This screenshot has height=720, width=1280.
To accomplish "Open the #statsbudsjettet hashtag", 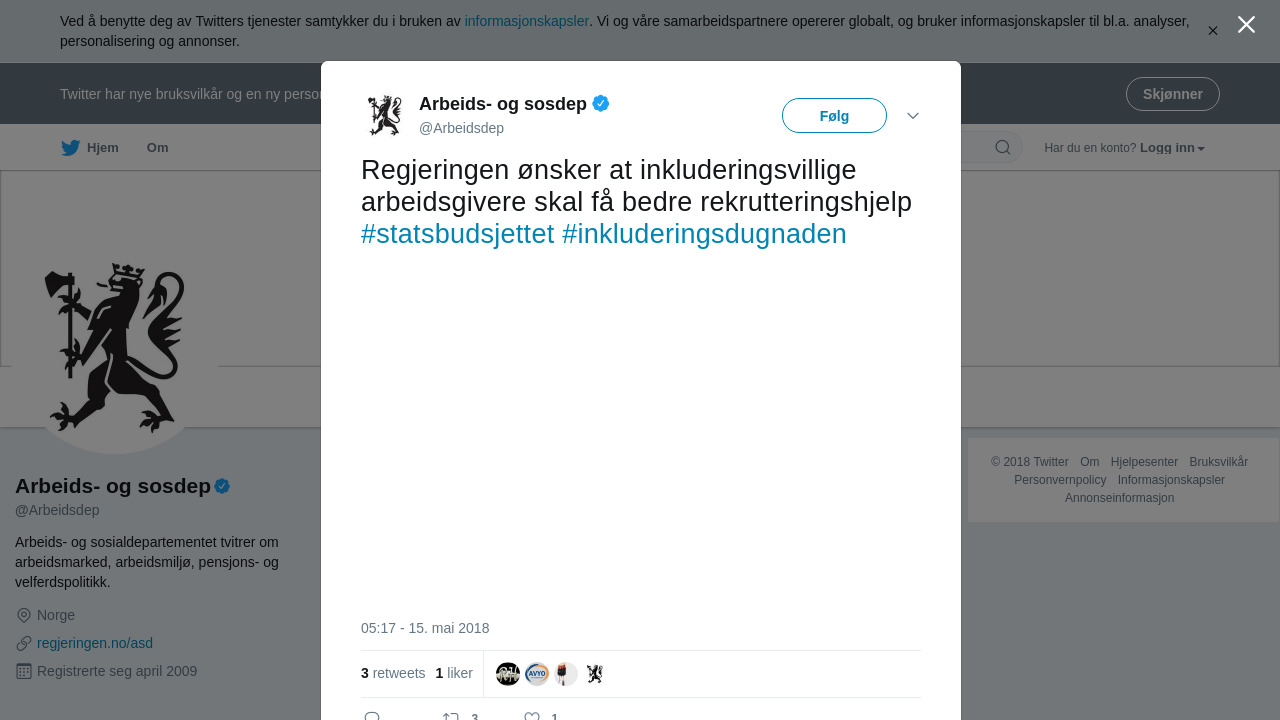I will click(x=457, y=234).
